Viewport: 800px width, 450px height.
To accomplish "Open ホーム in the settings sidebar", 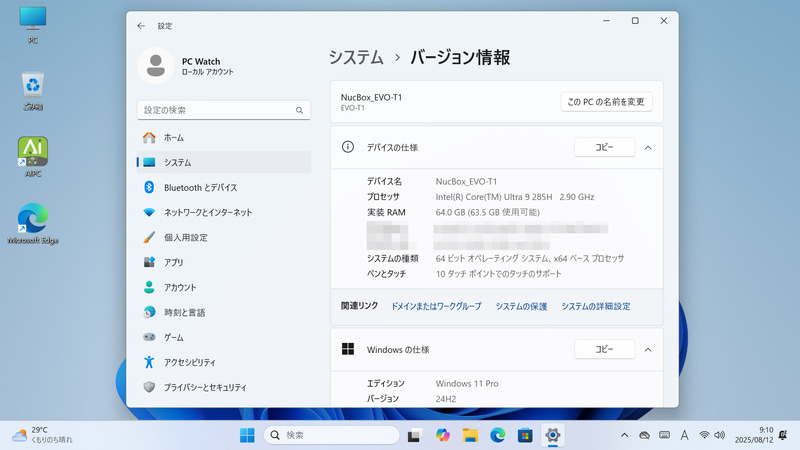I will pyautogui.click(x=223, y=137).
